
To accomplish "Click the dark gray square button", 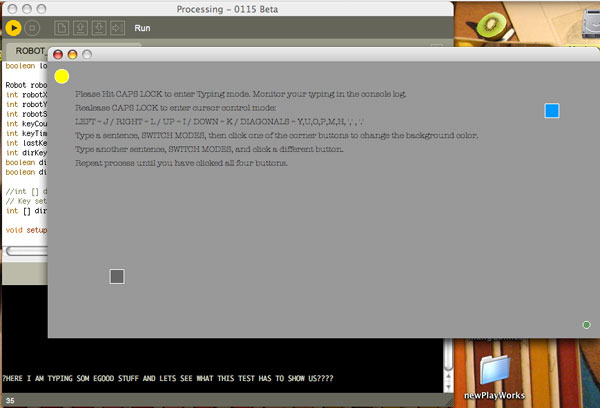I will coord(117,276).
